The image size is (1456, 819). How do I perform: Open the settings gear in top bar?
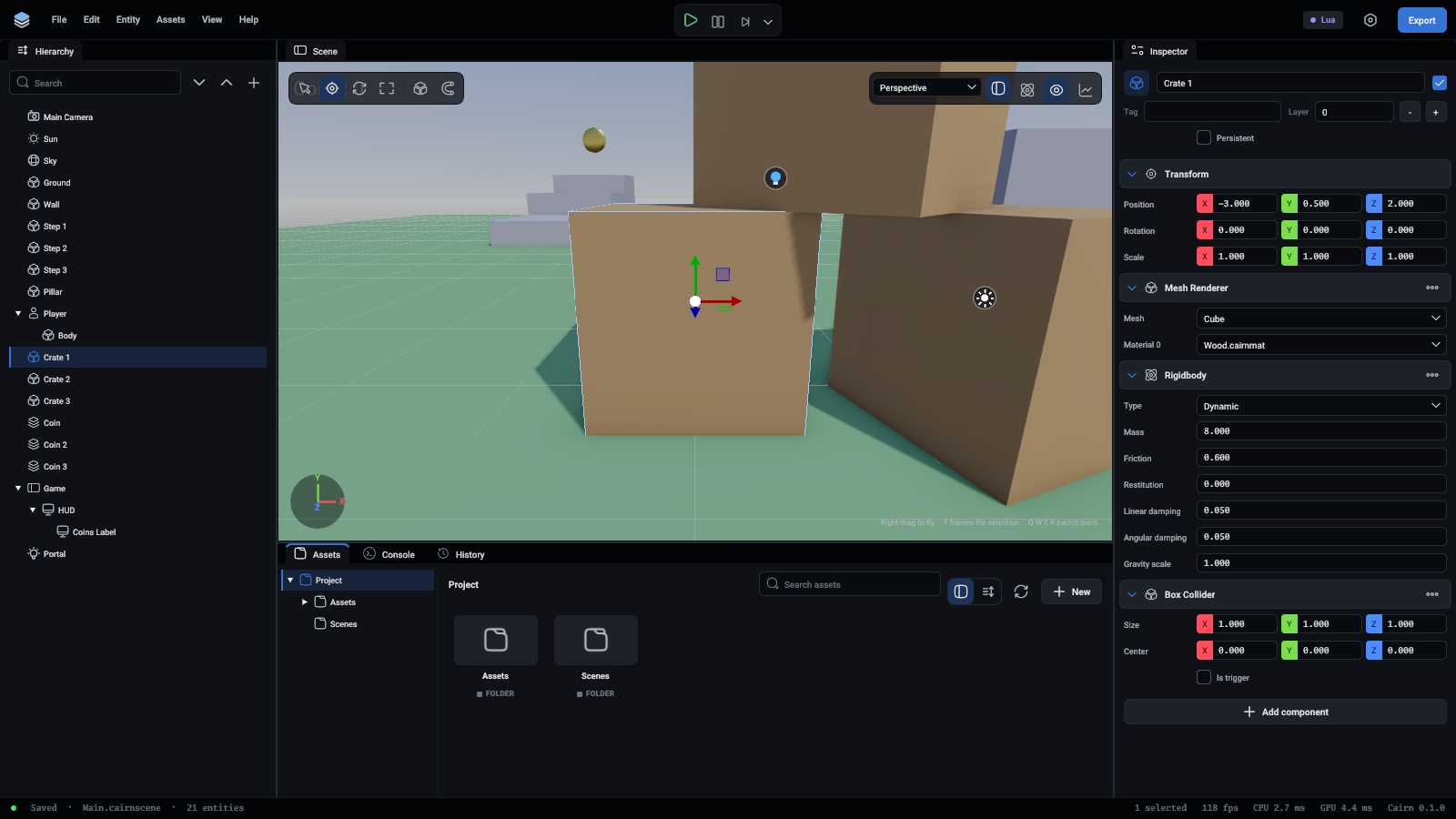[x=1370, y=20]
